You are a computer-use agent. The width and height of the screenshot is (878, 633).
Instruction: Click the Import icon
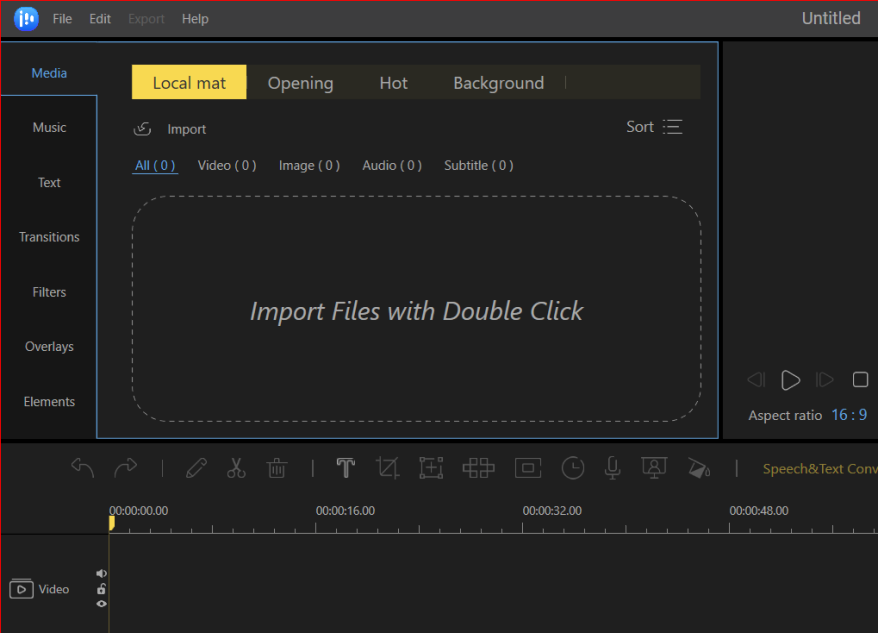[x=142, y=129]
